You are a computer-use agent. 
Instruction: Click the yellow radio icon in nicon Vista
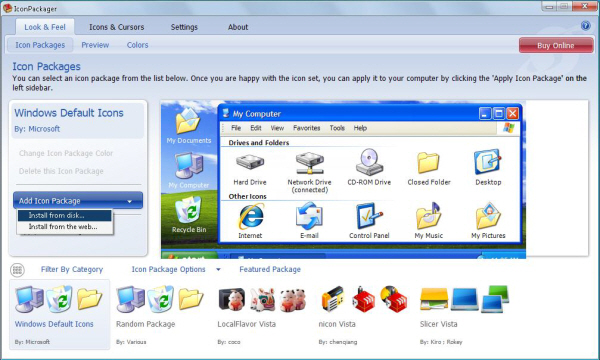[333, 299]
